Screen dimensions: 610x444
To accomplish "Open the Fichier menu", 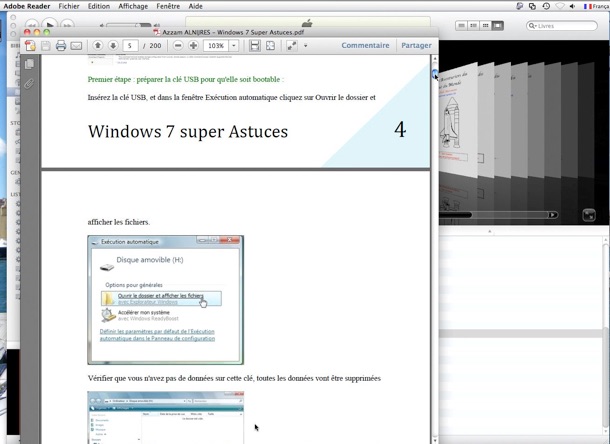I will [69, 6].
